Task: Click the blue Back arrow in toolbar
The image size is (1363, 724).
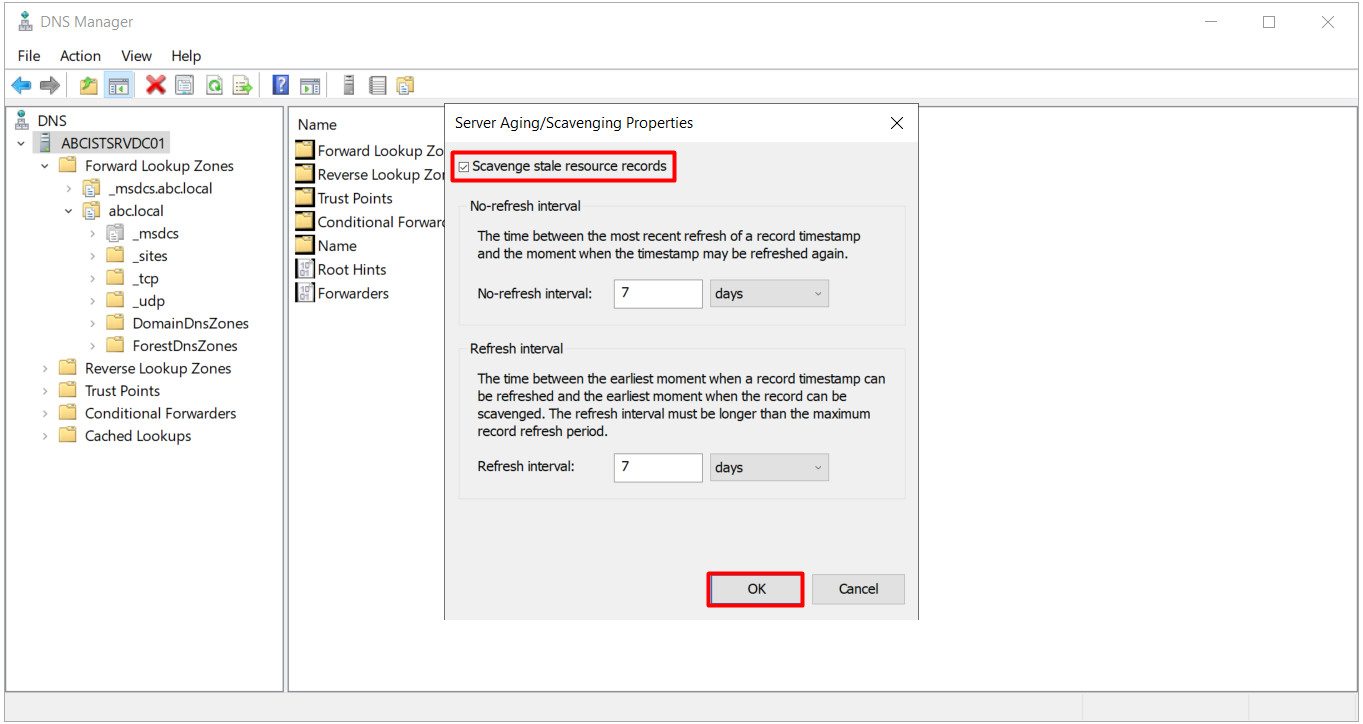Action: pyautogui.click(x=21, y=85)
